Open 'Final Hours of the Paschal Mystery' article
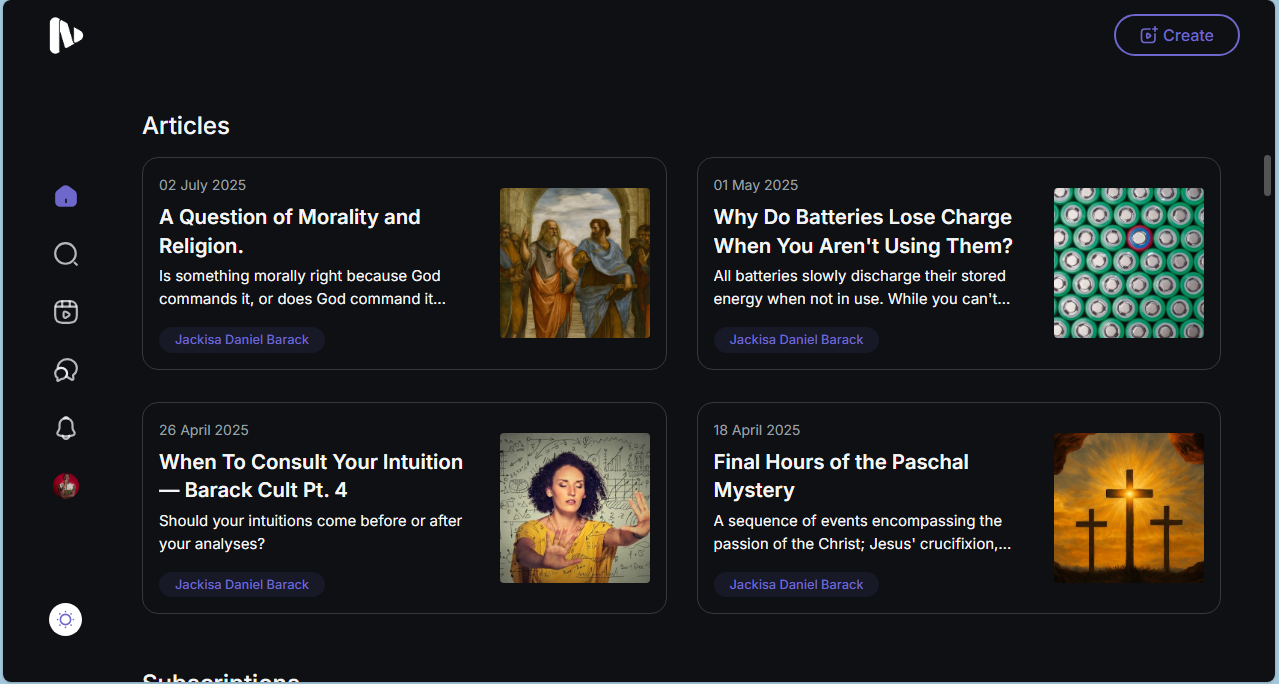 (840, 476)
